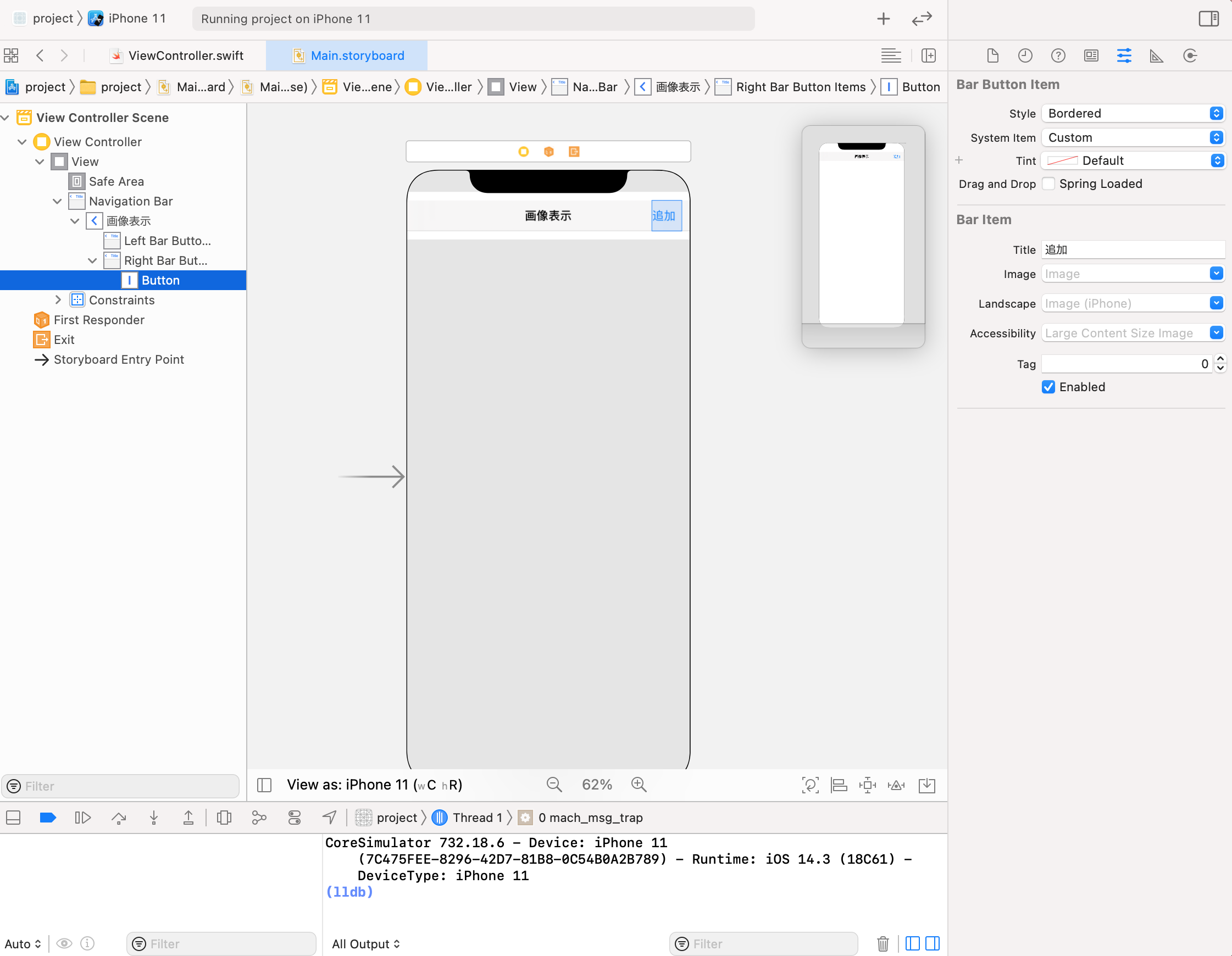
Task: Click the Quick Help inspector icon
Action: tap(1058, 56)
